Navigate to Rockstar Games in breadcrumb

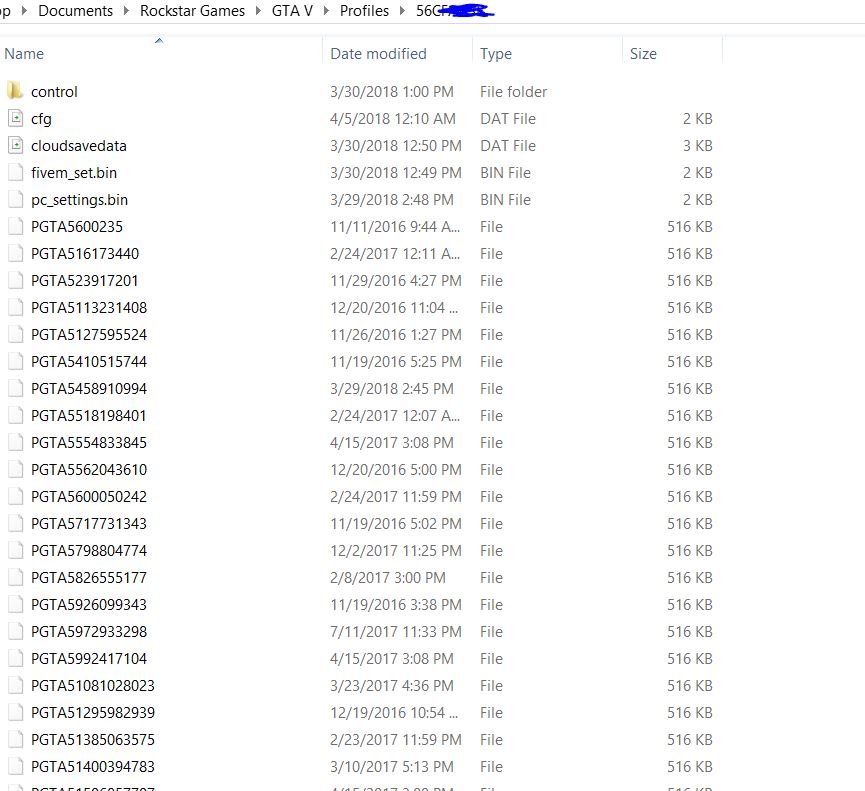193,10
